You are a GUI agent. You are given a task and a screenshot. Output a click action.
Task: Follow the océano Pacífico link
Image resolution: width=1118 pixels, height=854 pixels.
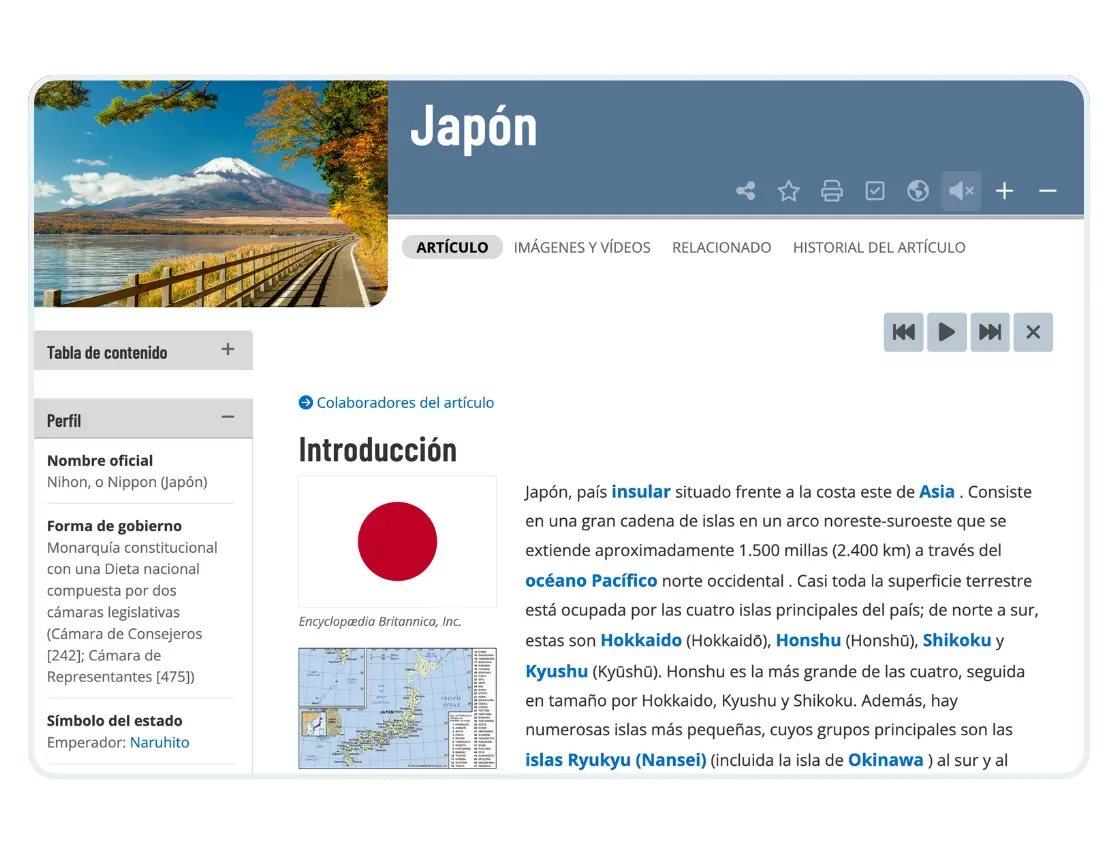point(591,581)
